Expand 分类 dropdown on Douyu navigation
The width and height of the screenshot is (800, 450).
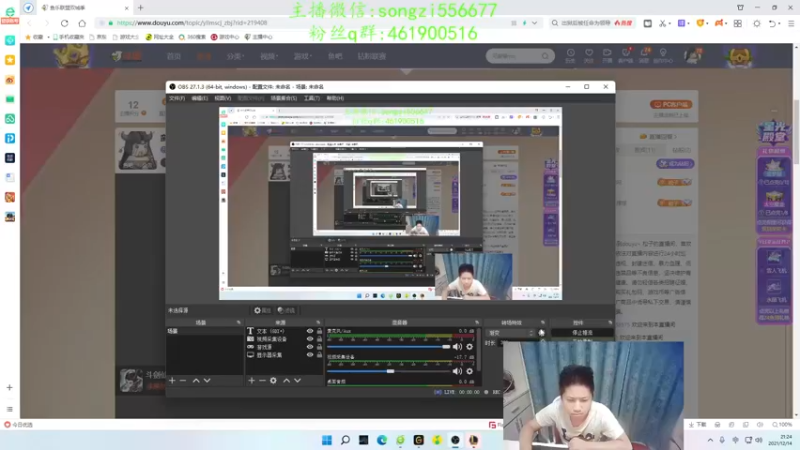coord(235,56)
